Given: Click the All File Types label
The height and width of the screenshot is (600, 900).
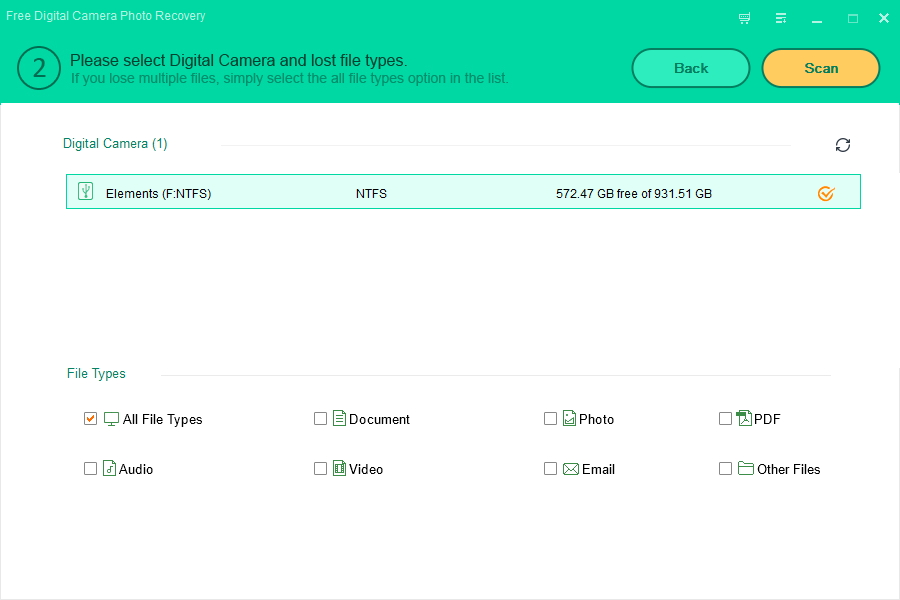Looking at the screenshot, I should 162,420.
